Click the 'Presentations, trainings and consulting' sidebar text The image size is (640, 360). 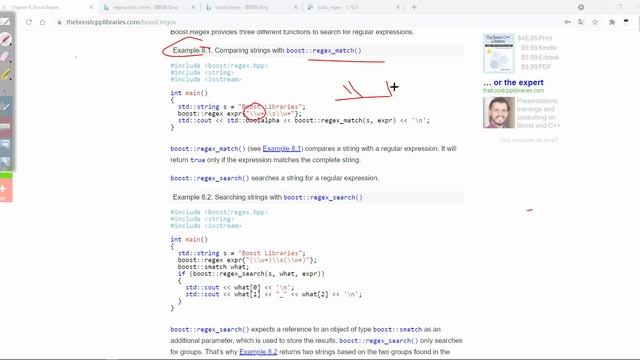pos(538,113)
